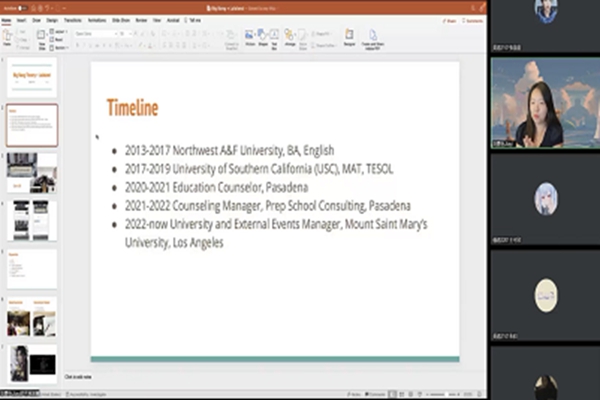The width and height of the screenshot is (600, 400).
Task: Open the Home tab
Action: pyautogui.click(x=7, y=20)
